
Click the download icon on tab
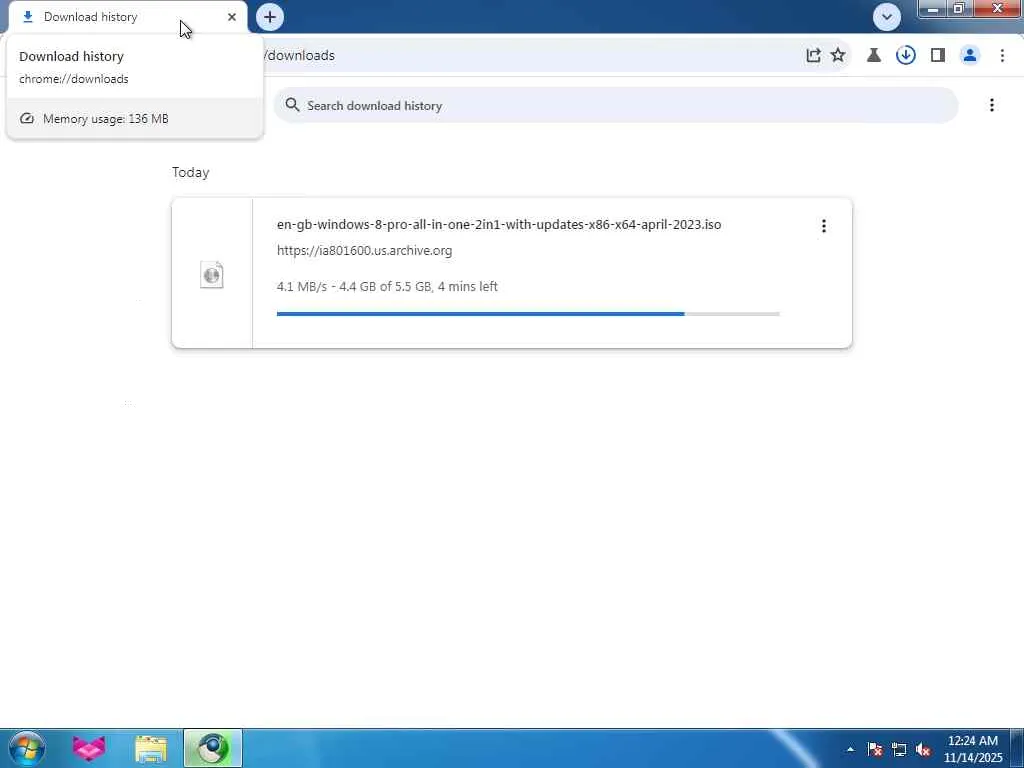27,17
